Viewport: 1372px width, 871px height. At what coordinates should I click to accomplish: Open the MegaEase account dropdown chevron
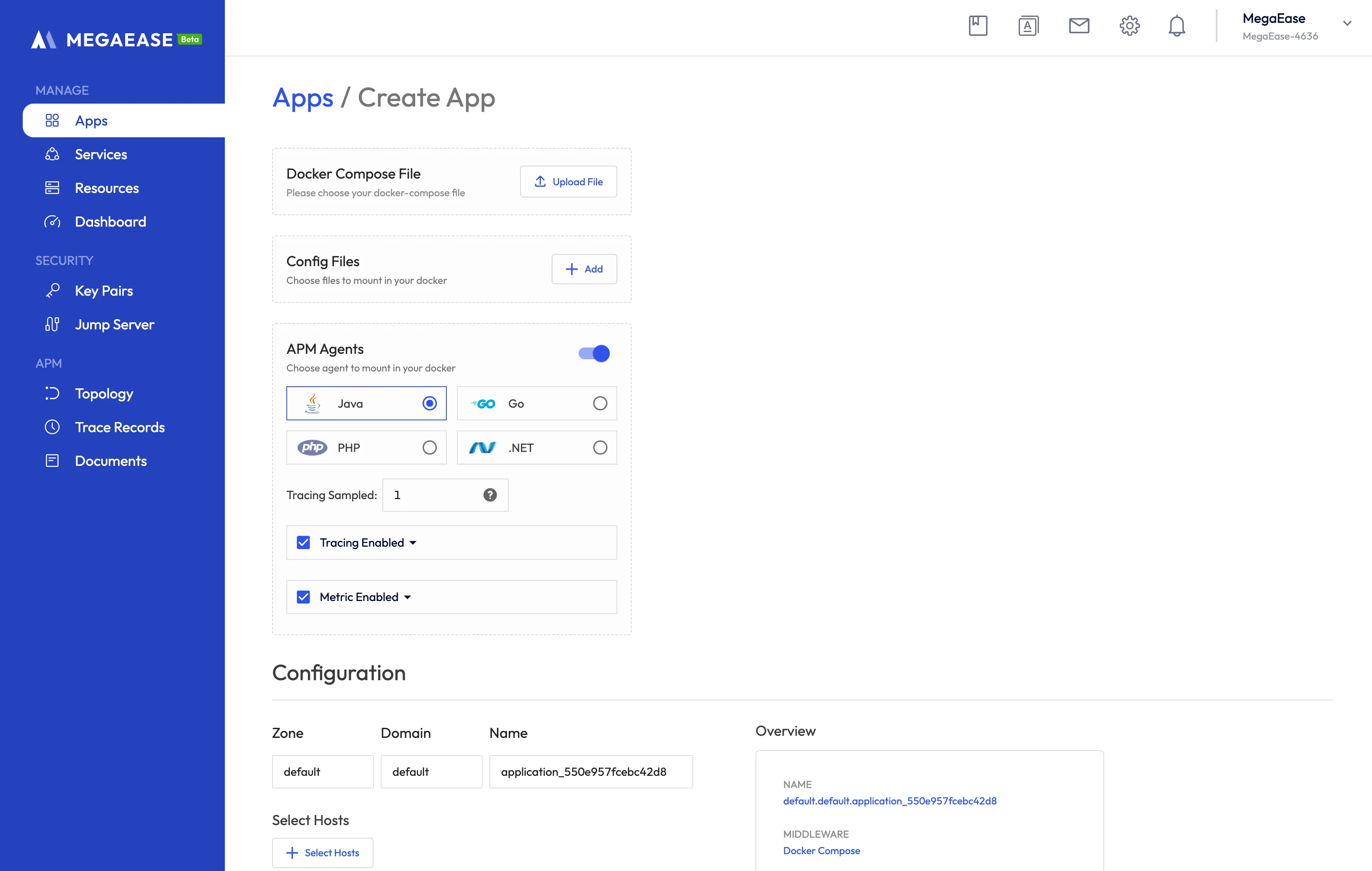click(1347, 23)
